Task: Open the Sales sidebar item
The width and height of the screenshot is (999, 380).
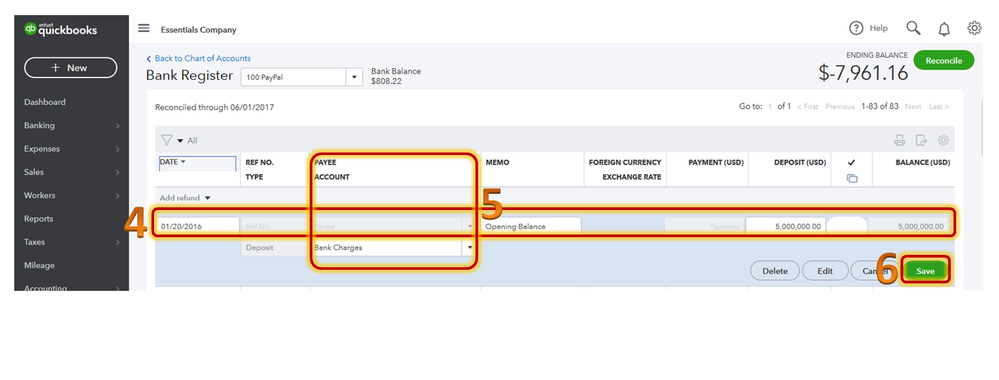Action: tap(34, 172)
